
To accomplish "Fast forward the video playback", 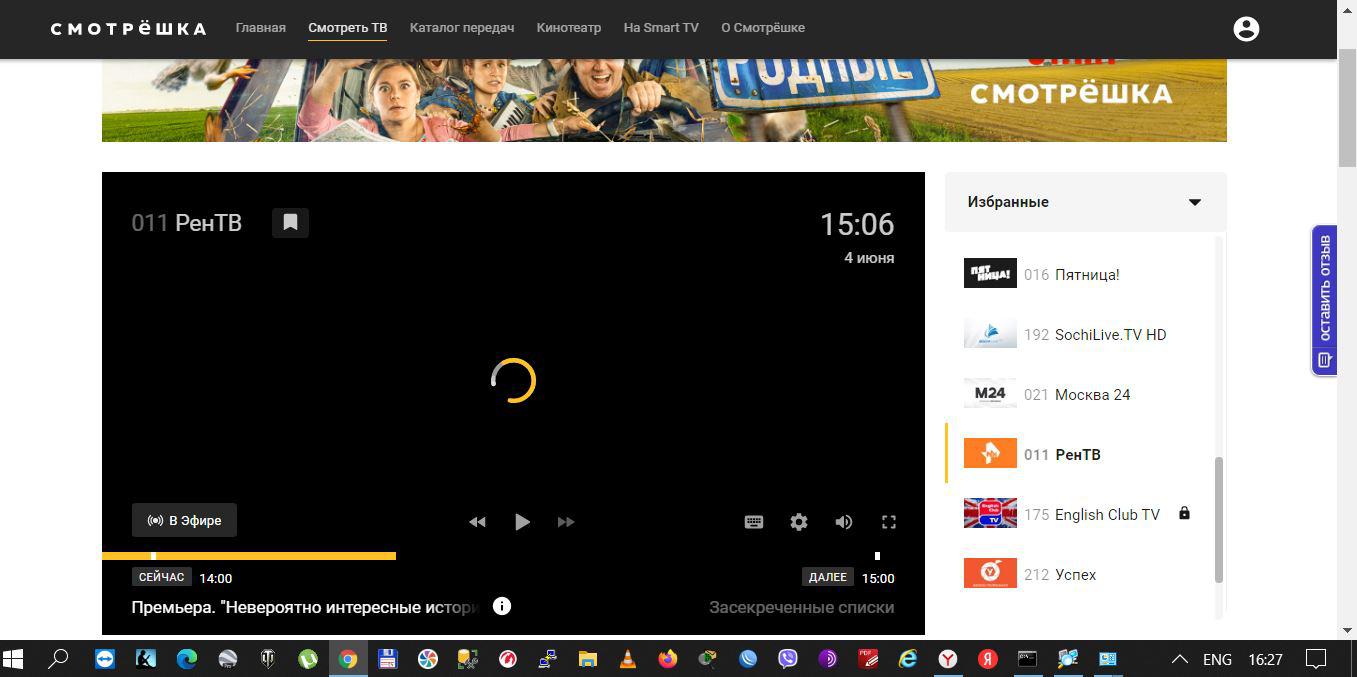I will click(566, 522).
